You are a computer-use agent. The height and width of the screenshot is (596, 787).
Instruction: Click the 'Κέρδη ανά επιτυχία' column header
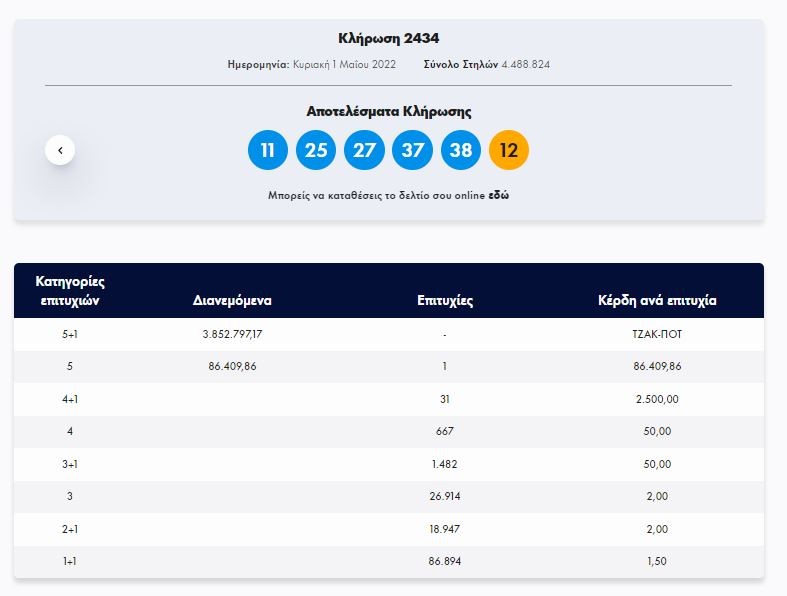[657, 300]
